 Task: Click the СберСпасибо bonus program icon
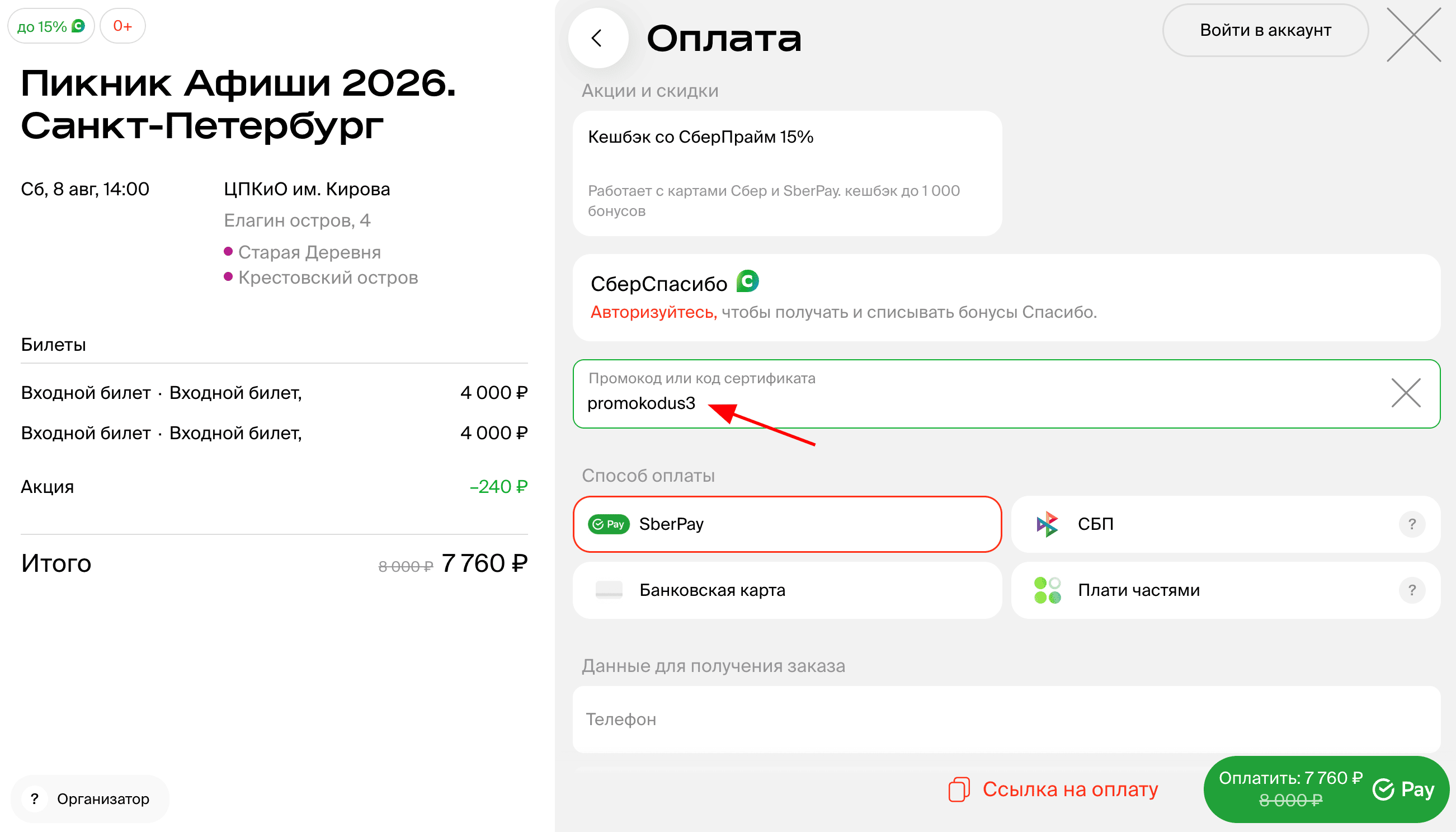click(749, 281)
